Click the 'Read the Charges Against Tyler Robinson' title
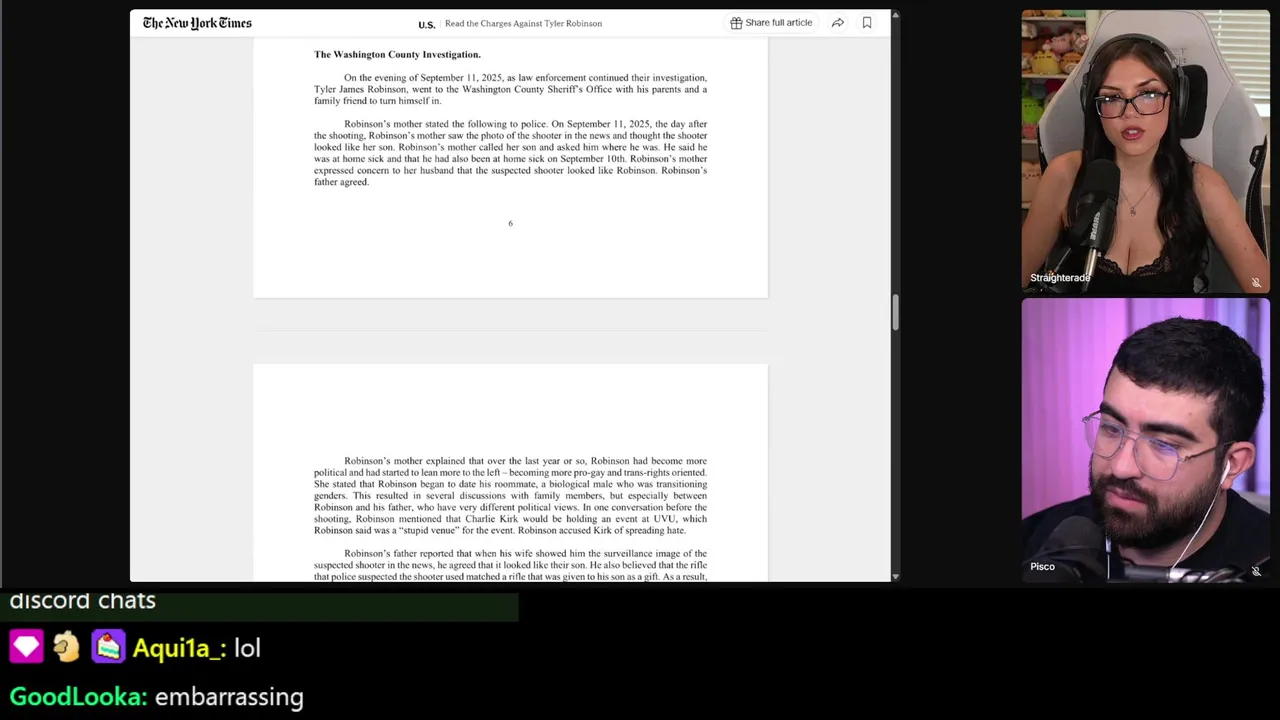The height and width of the screenshot is (720, 1280). tap(523, 24)
